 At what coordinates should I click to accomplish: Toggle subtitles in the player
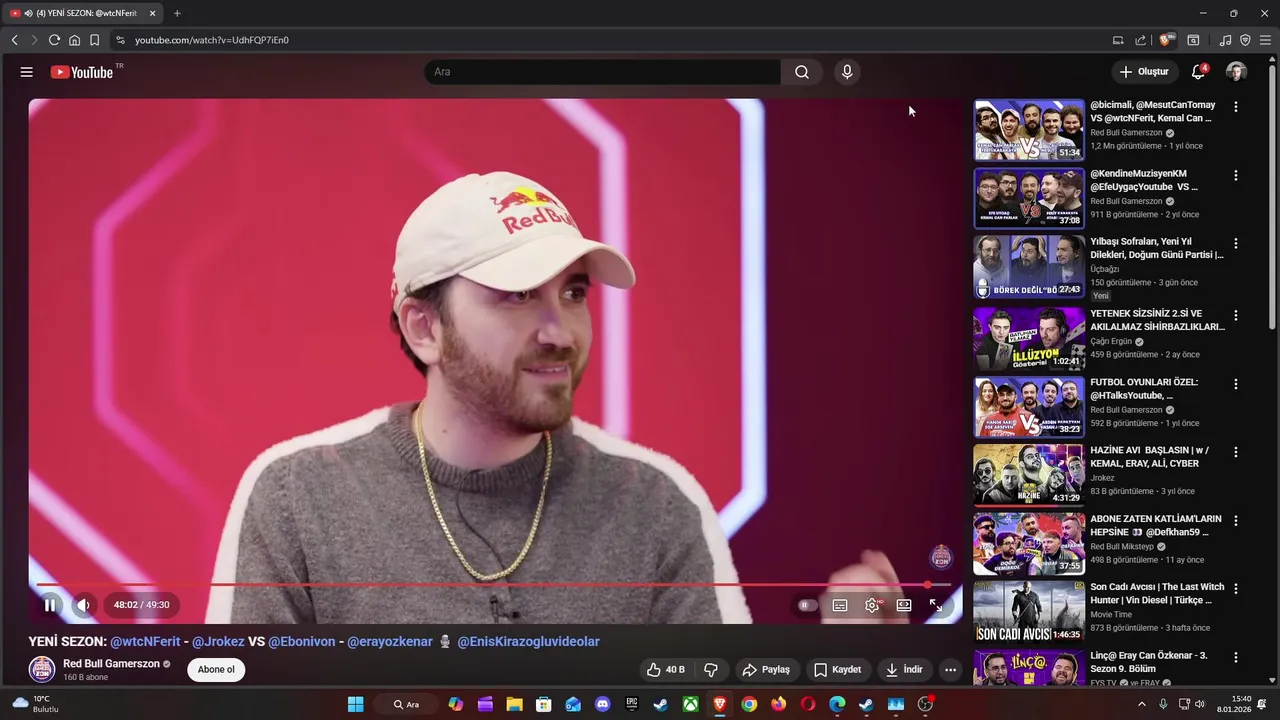840,605
